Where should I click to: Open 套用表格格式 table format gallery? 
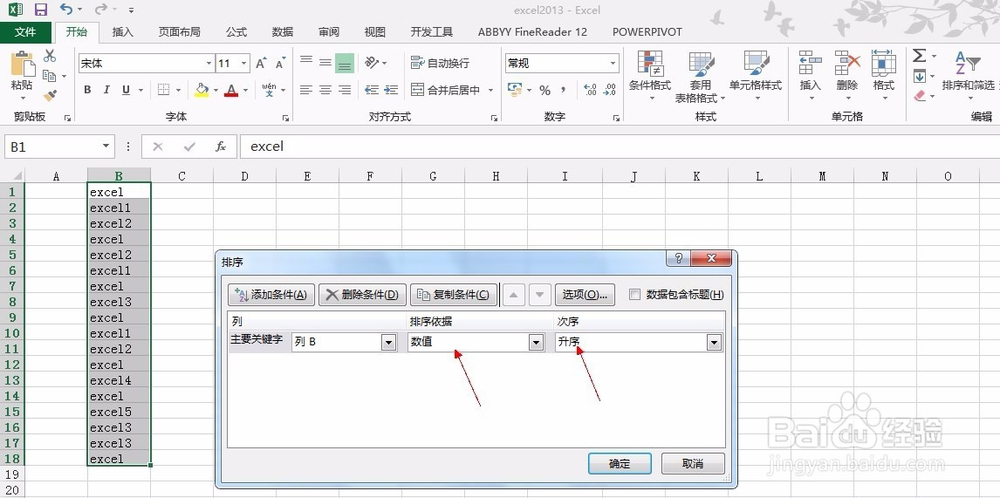700,77
